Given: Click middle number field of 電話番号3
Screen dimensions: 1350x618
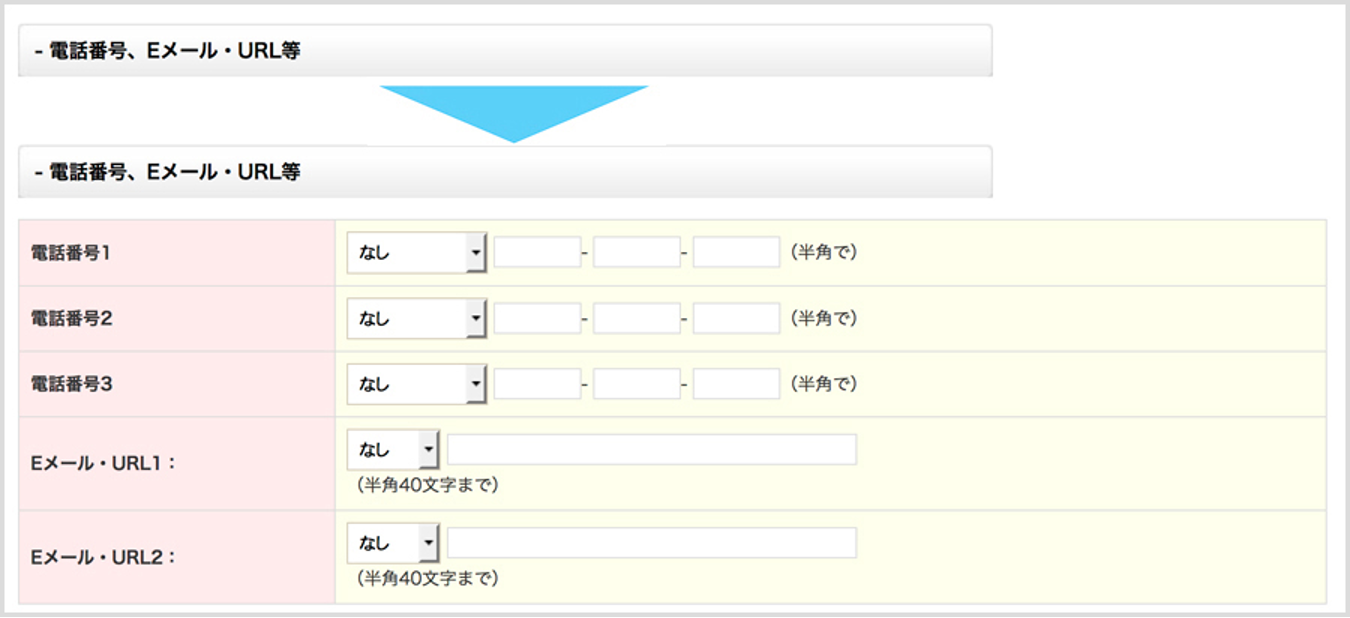Looking at the screenshot, I should pyautogui.click(x=636, y=384).
